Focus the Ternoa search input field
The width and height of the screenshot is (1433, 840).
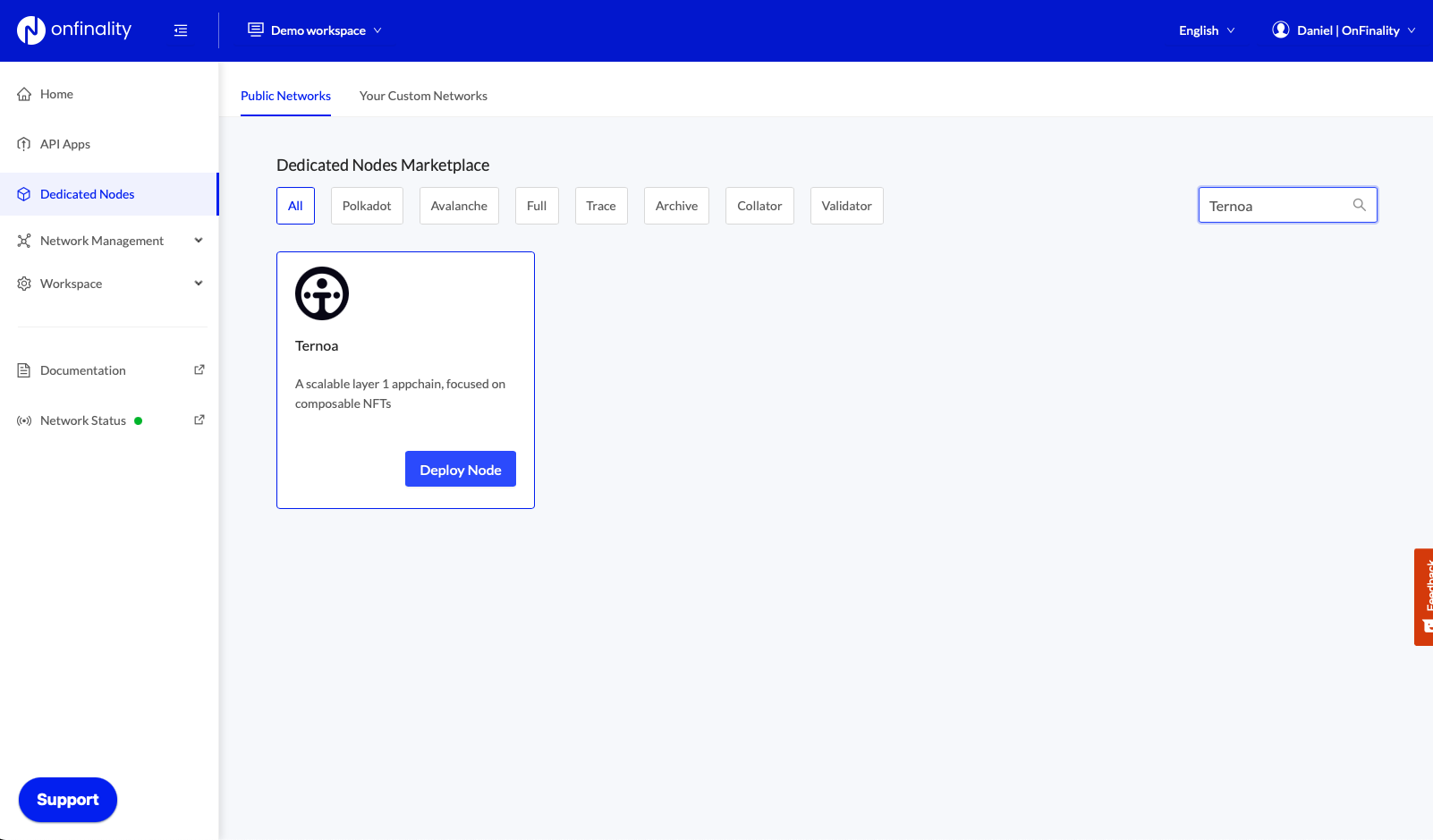[x=1275, y=206]
